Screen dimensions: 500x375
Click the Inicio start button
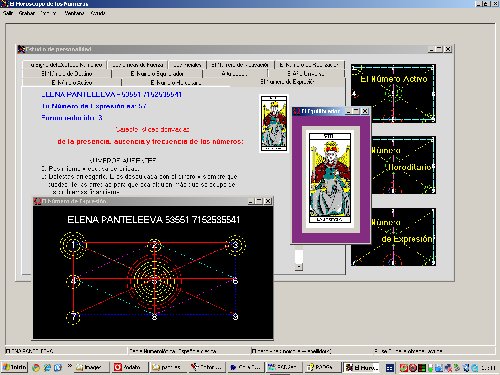[x=14, y=367]
